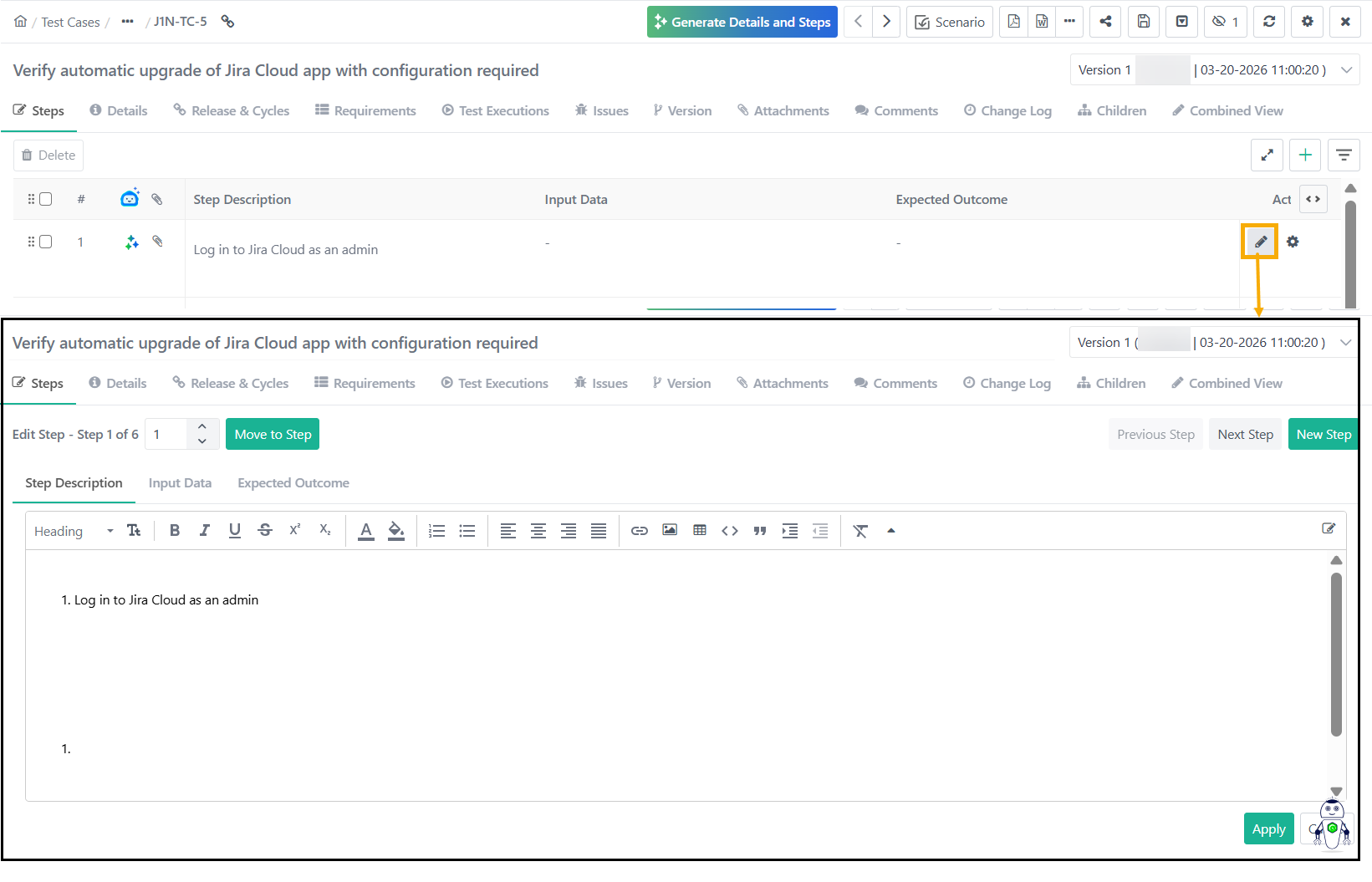The width and height of the screenshot is (1372, 882).
Task: Toggle superscript in the editor toolbar
Action: coord(295,530)
